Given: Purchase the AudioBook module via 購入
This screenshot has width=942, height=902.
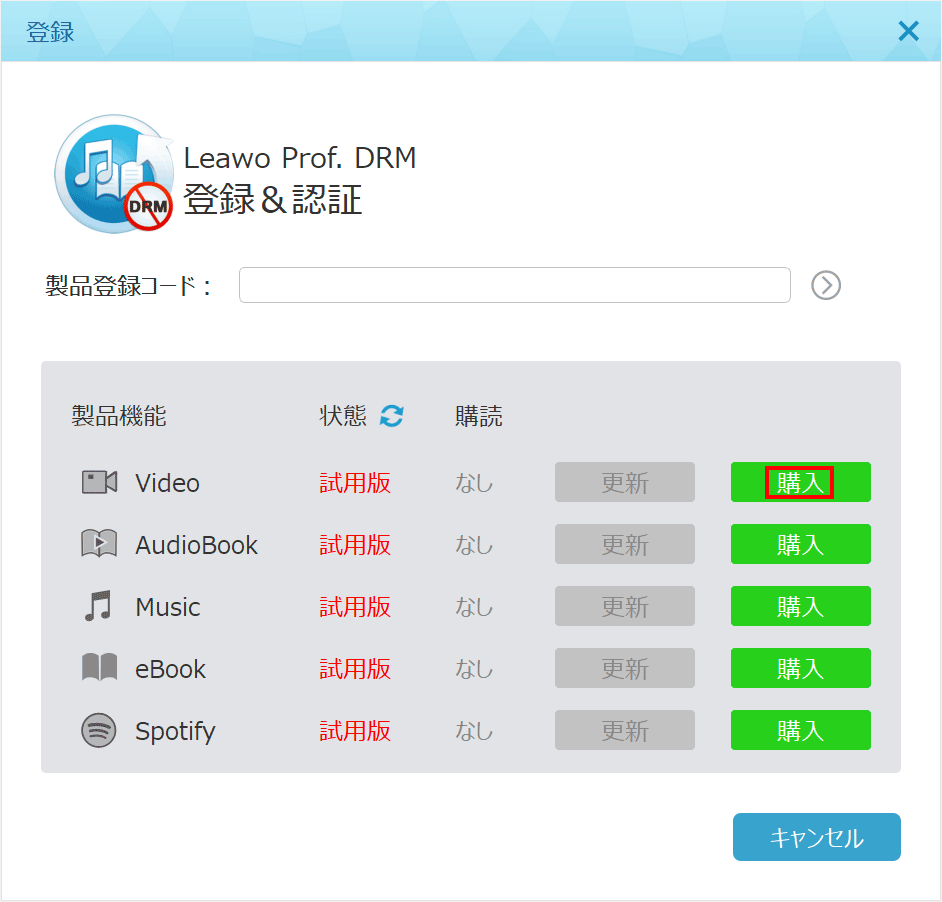Looking at the screenshot, I should pos(801,544).
